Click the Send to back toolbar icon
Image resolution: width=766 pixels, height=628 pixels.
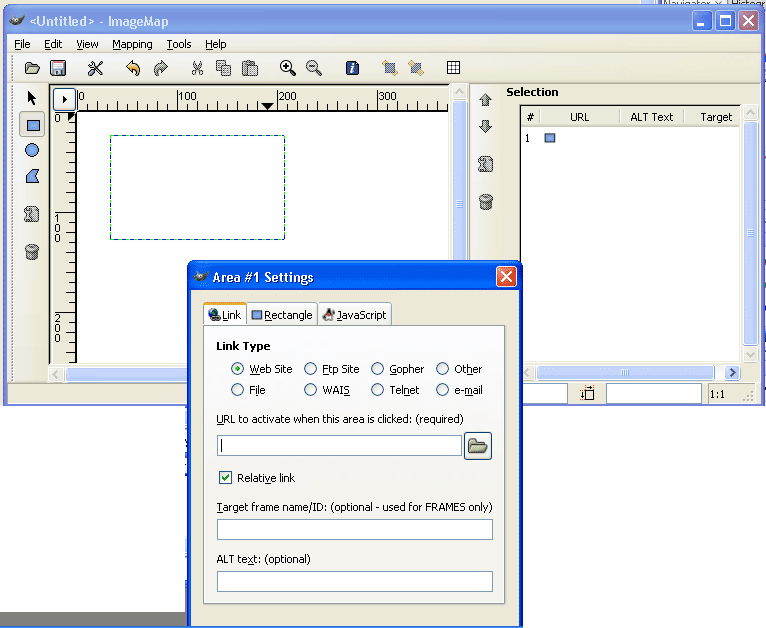point(416,68)
